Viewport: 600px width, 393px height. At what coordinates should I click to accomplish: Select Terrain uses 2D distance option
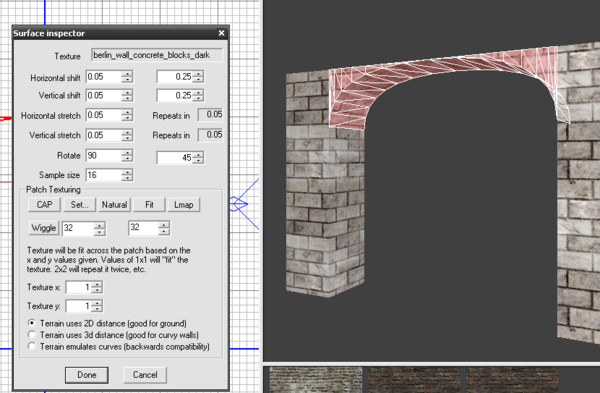pos(32,323)
